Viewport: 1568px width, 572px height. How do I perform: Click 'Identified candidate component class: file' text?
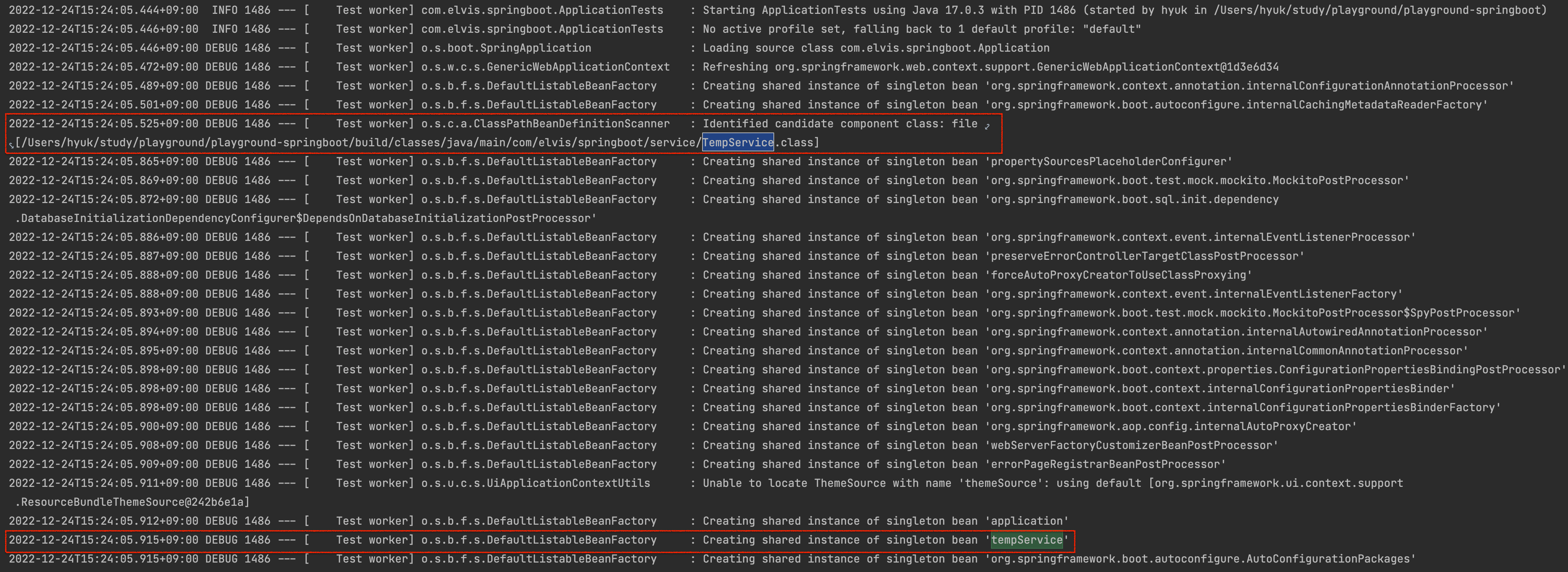(840, 123)
